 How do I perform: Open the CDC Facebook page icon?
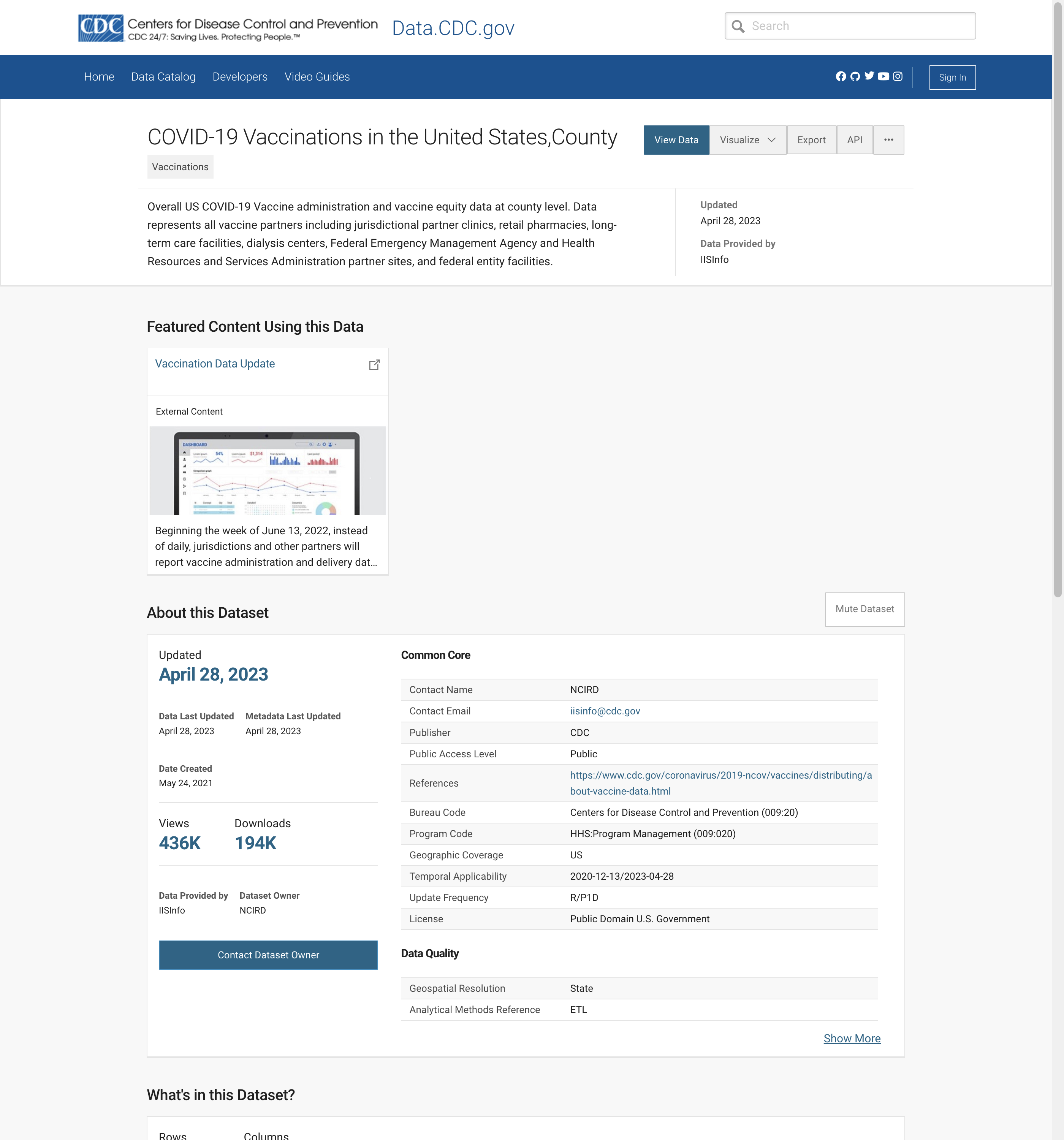pos(841,76)
